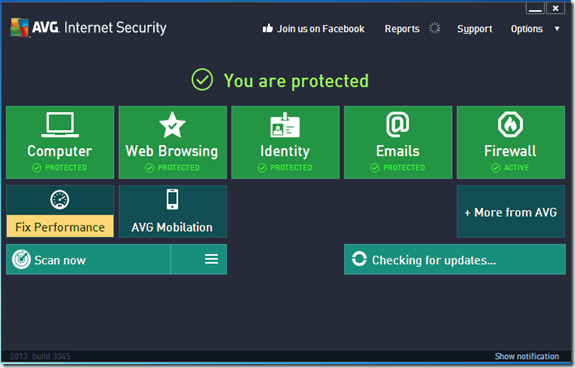This screenshot has height=368, width=575.
Task: Click the Identity tile title
Action: [x=285, y=151]
